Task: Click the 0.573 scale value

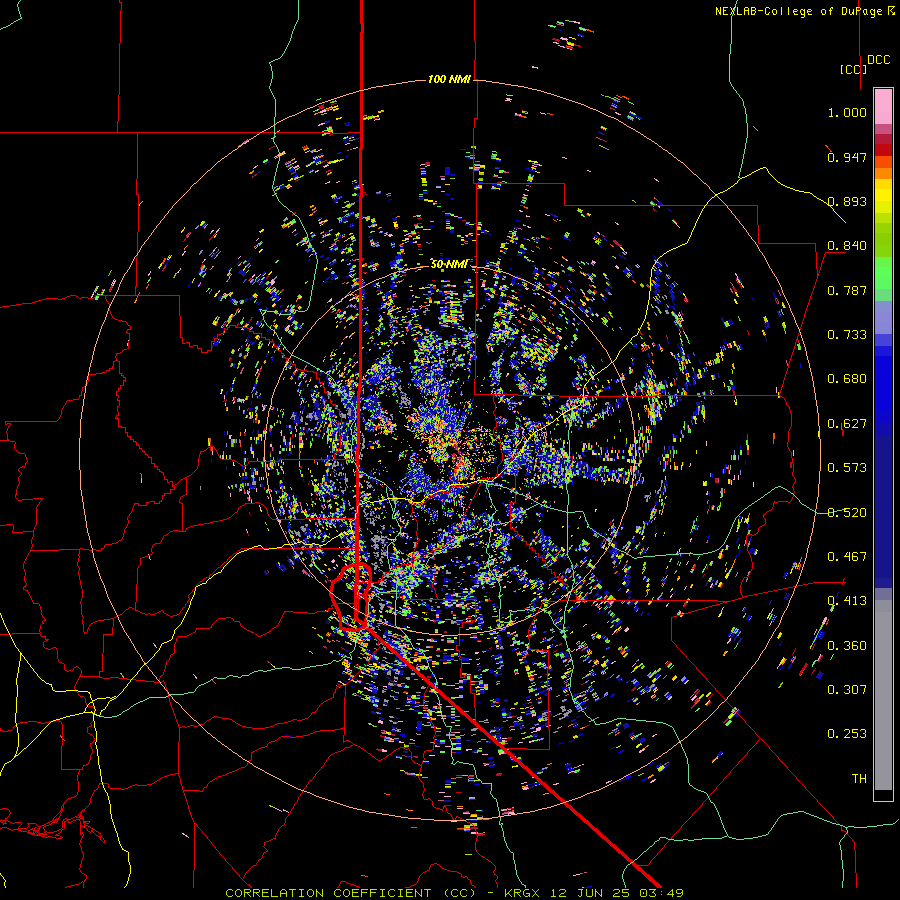Action: (847, 468)
